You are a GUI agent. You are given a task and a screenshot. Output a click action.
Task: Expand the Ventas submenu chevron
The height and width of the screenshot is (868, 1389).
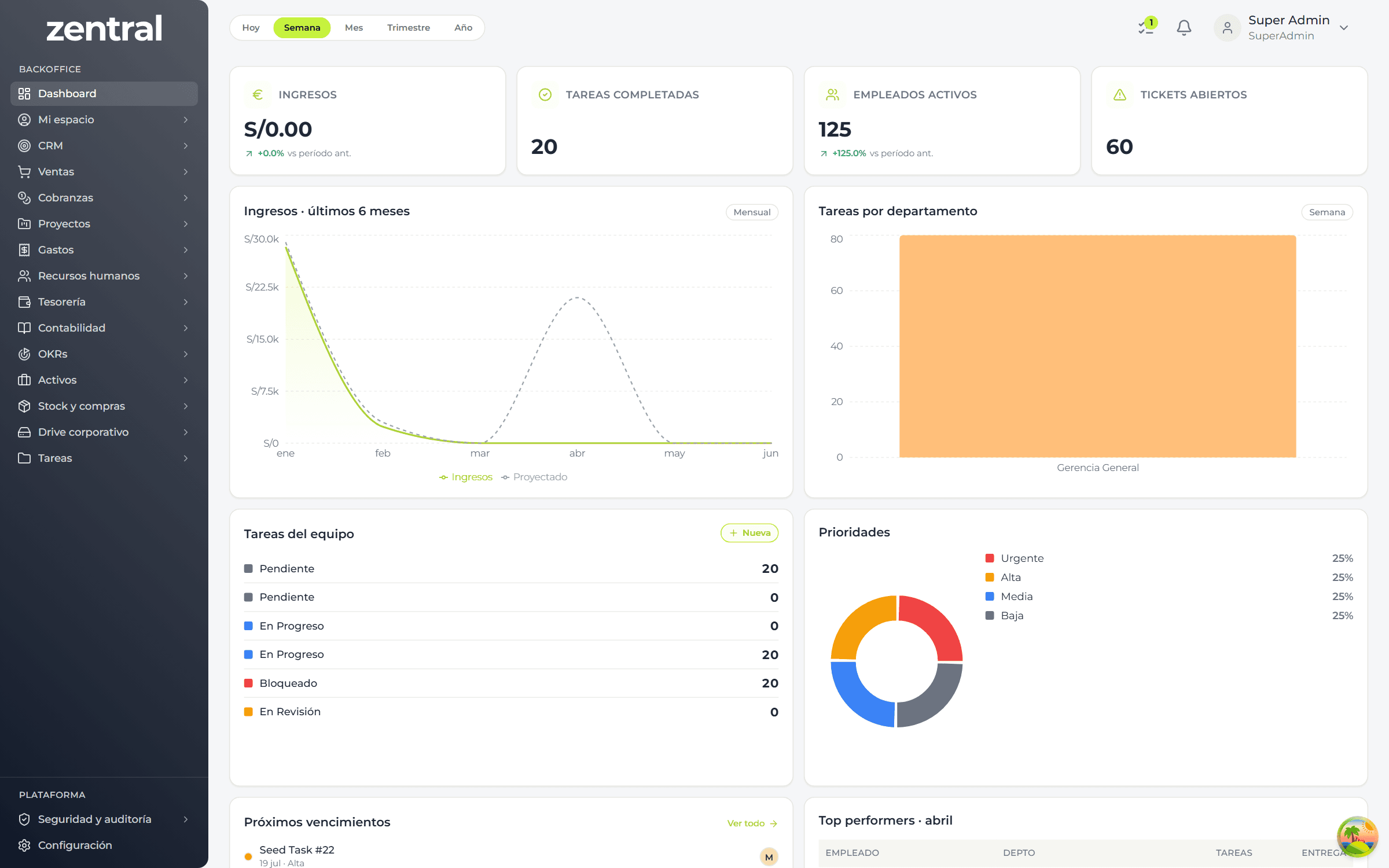186,172
